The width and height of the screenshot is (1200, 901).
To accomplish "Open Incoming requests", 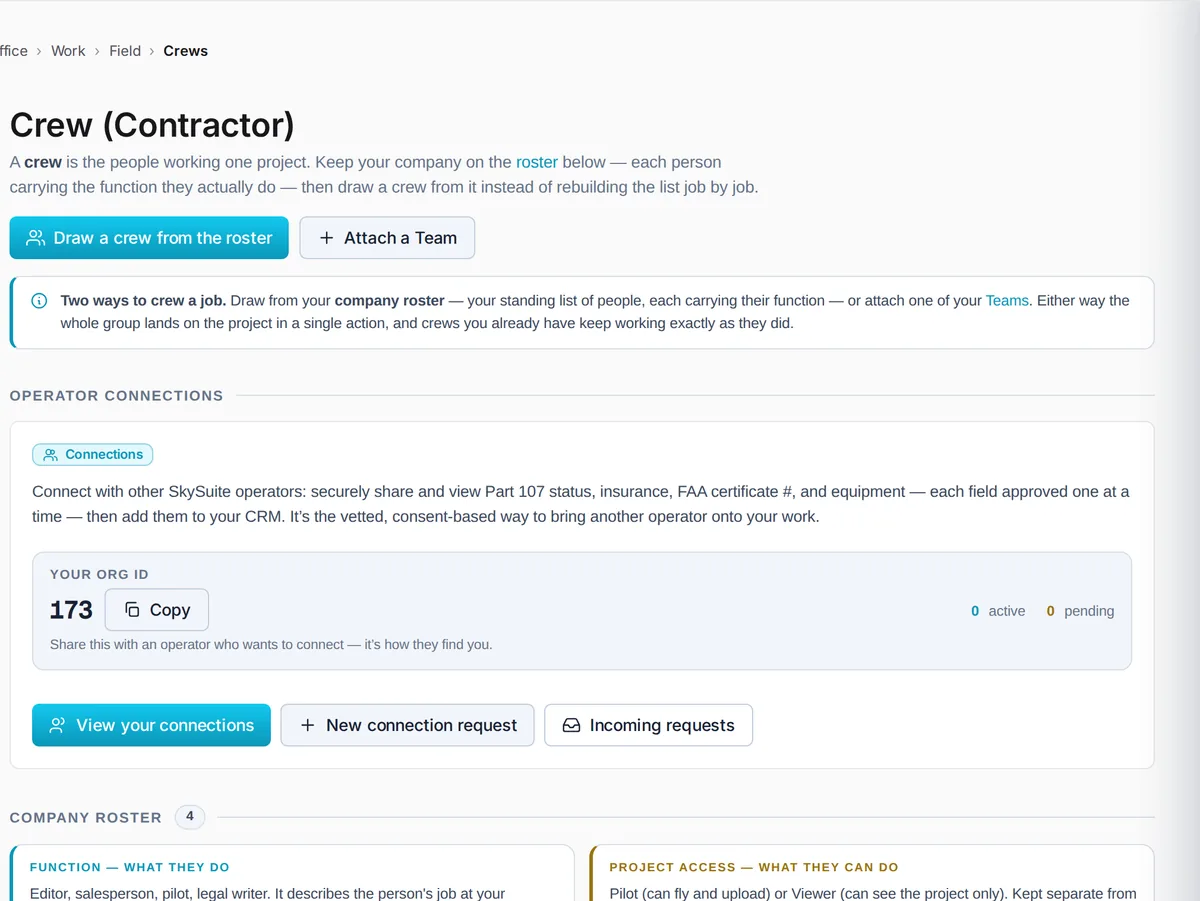I will 648,725.
